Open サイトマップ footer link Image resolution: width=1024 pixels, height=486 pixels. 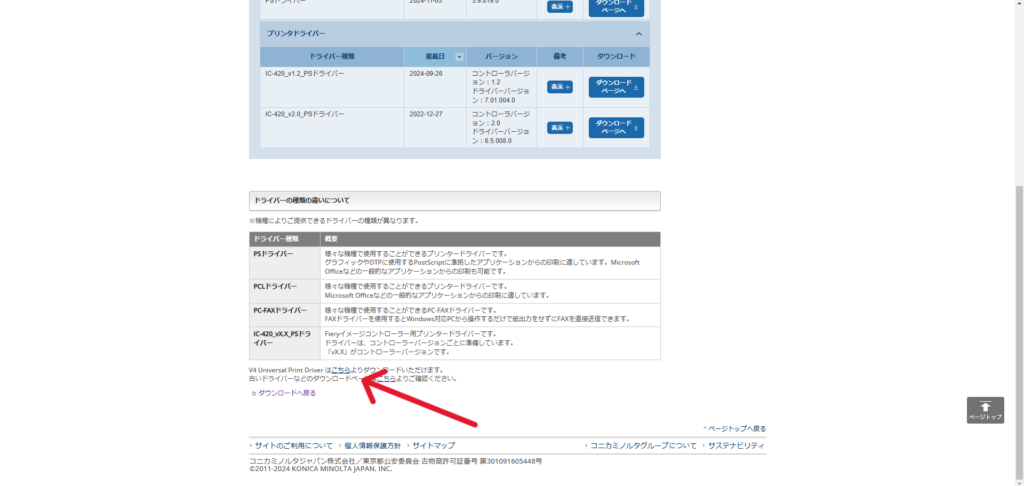click(433, 445)
